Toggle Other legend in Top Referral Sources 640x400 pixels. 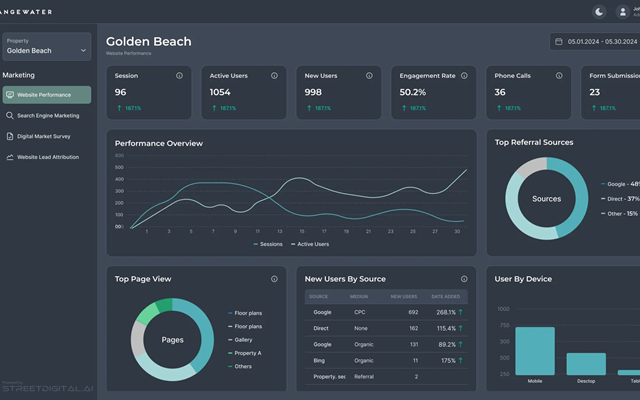(x=619, y=213)
